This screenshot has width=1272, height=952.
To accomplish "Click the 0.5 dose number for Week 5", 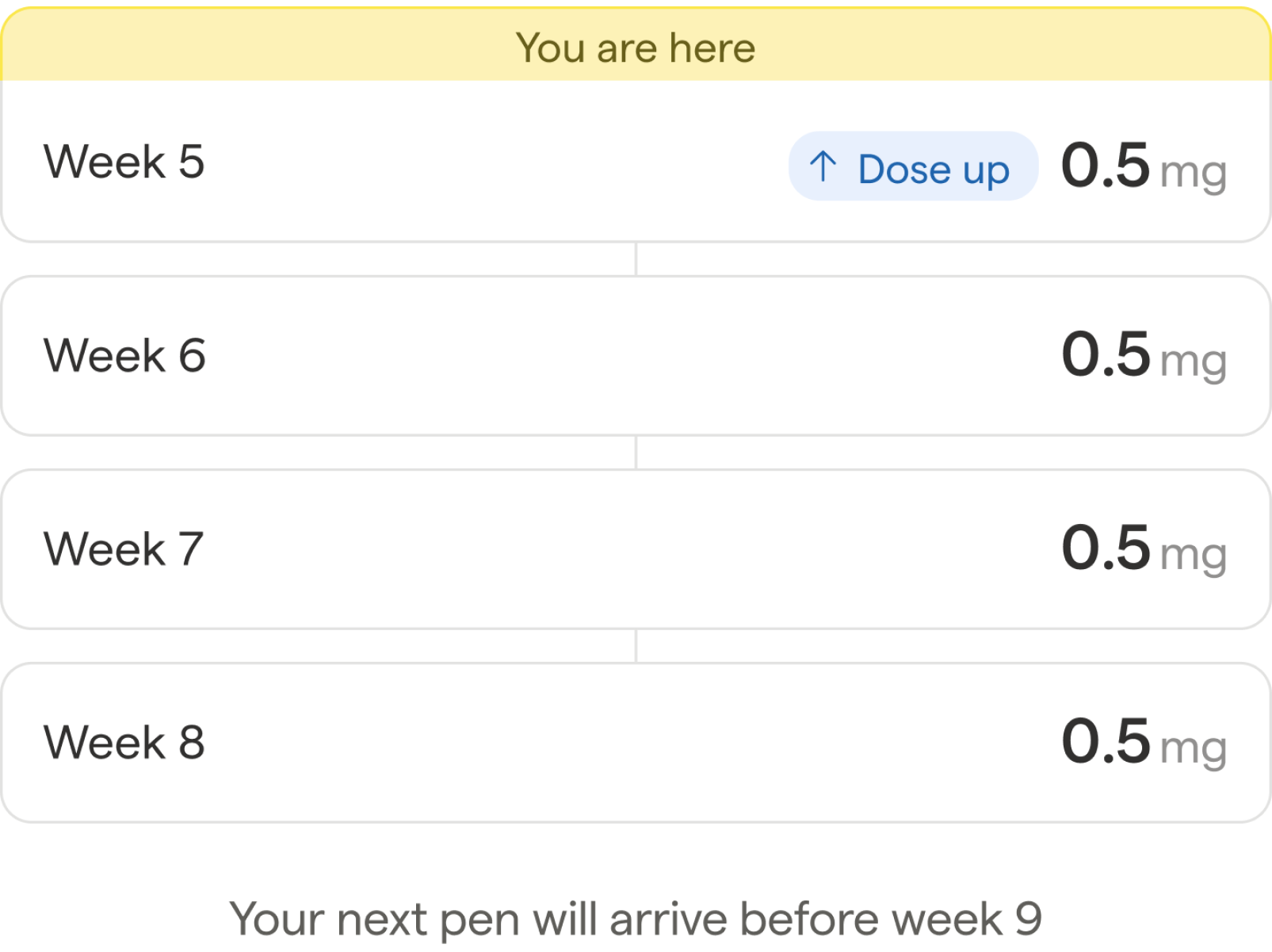I will (x=1105, y=165).
